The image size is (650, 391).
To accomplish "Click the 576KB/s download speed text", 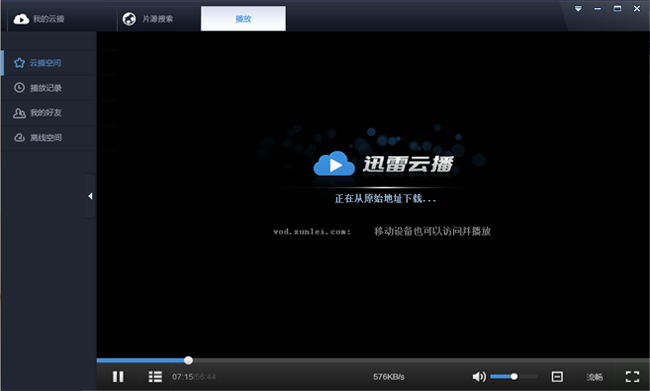I will [x=388, y=377].
